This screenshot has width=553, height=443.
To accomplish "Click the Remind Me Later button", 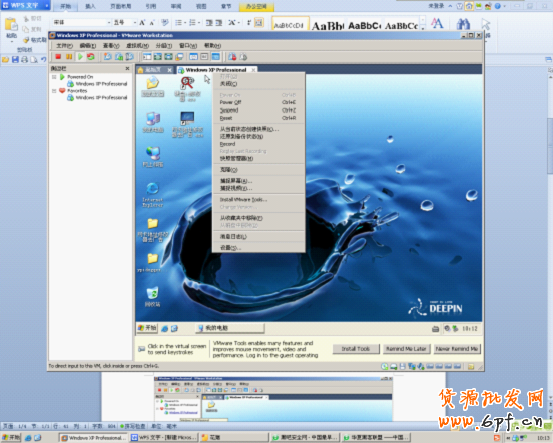I will 406,349.
